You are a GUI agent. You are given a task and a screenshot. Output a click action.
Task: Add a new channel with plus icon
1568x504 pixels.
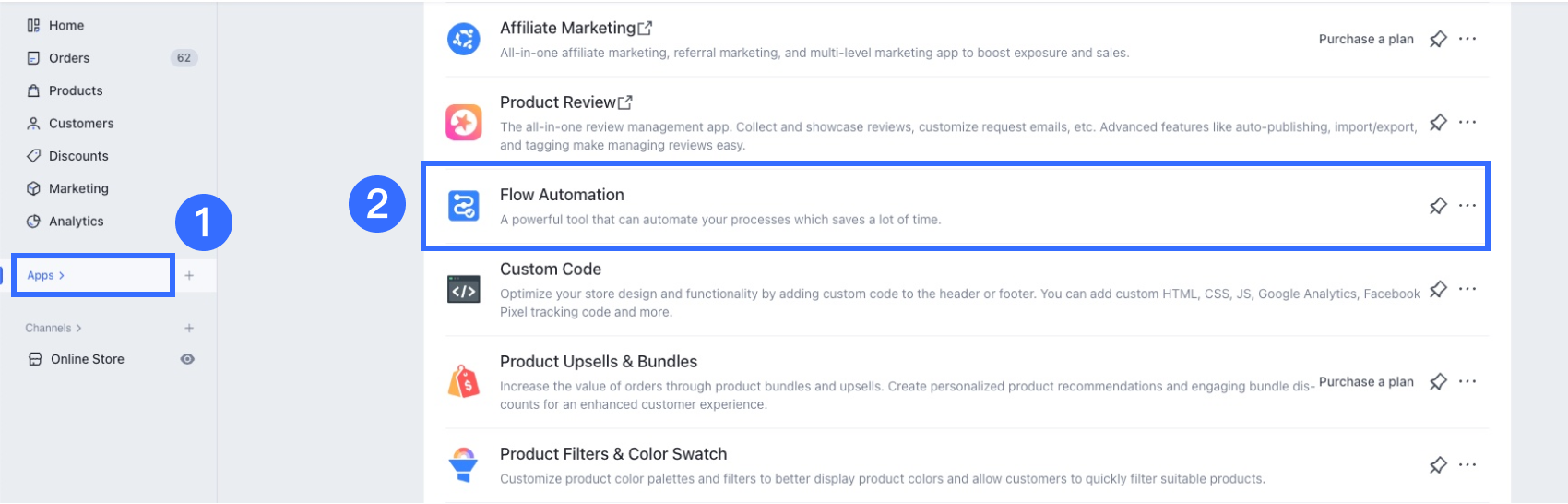[189, 328]
